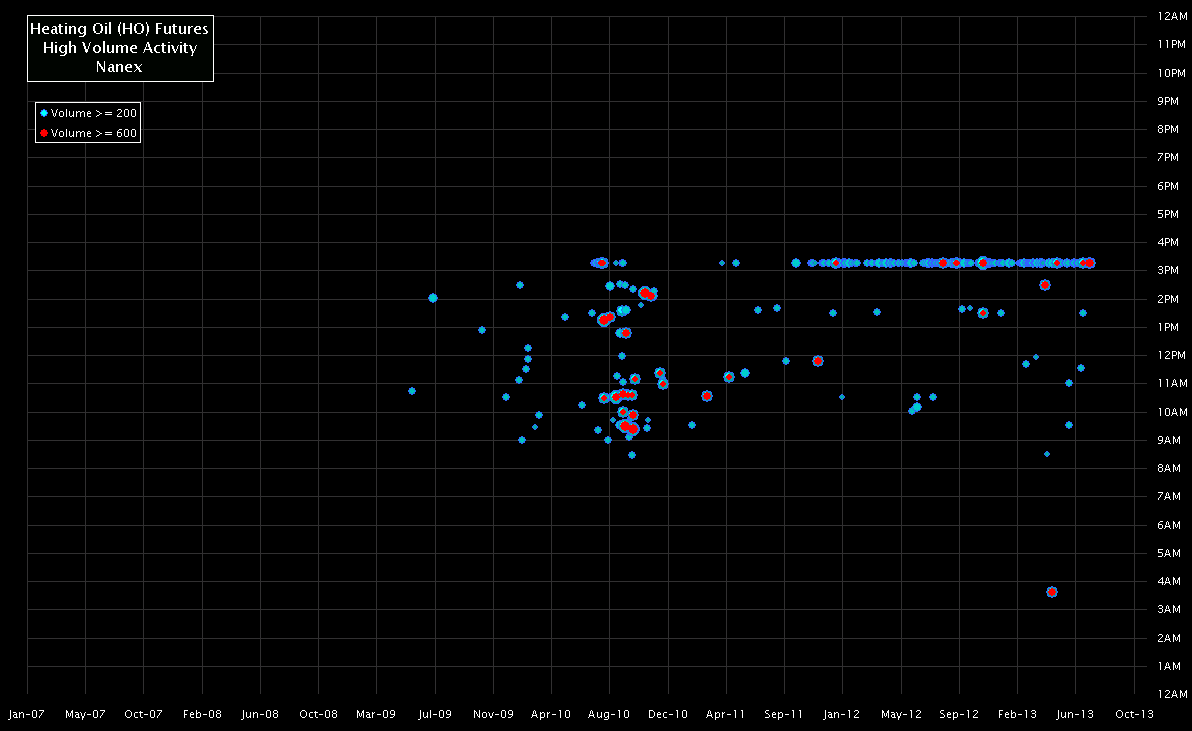Click the 'Aug-10' date axis label
This screenshot has height=731, width=1192.
(x=609, y=714)
